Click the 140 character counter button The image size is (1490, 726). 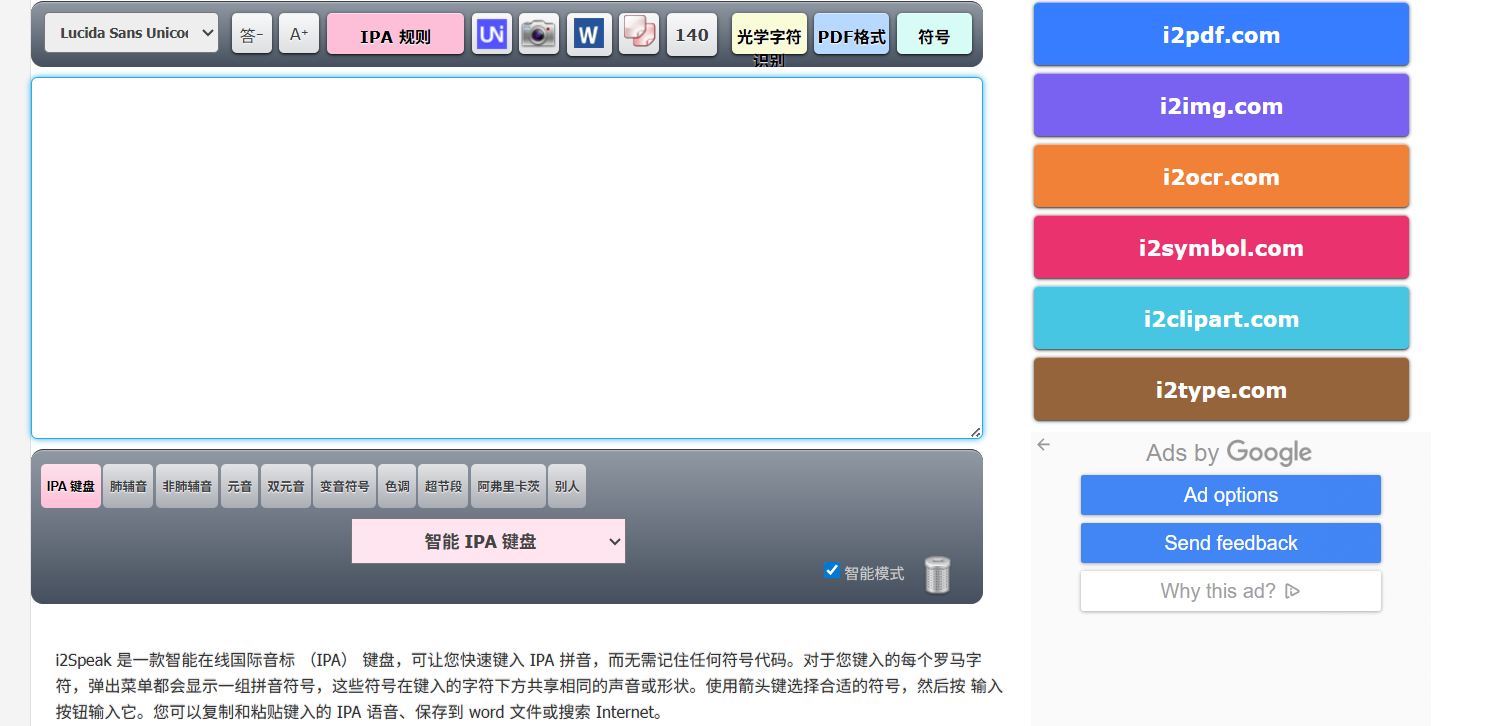(692, 35)
